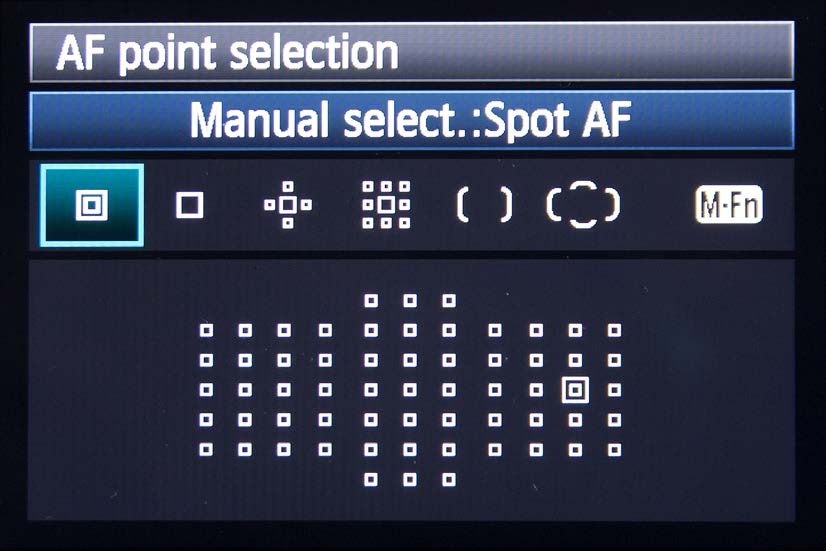Click the currently selected AF point
The image size is (826, 551).
pyautogui.click(x=575, y=389)
